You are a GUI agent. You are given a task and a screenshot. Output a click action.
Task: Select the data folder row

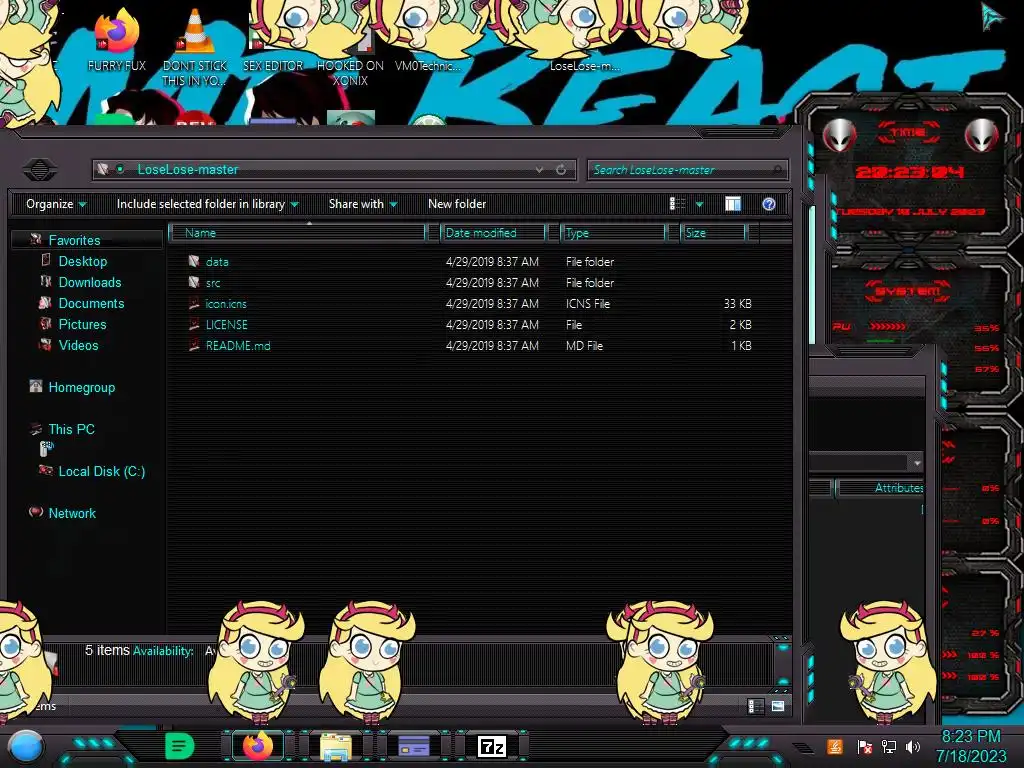click(x=470, y=262)
